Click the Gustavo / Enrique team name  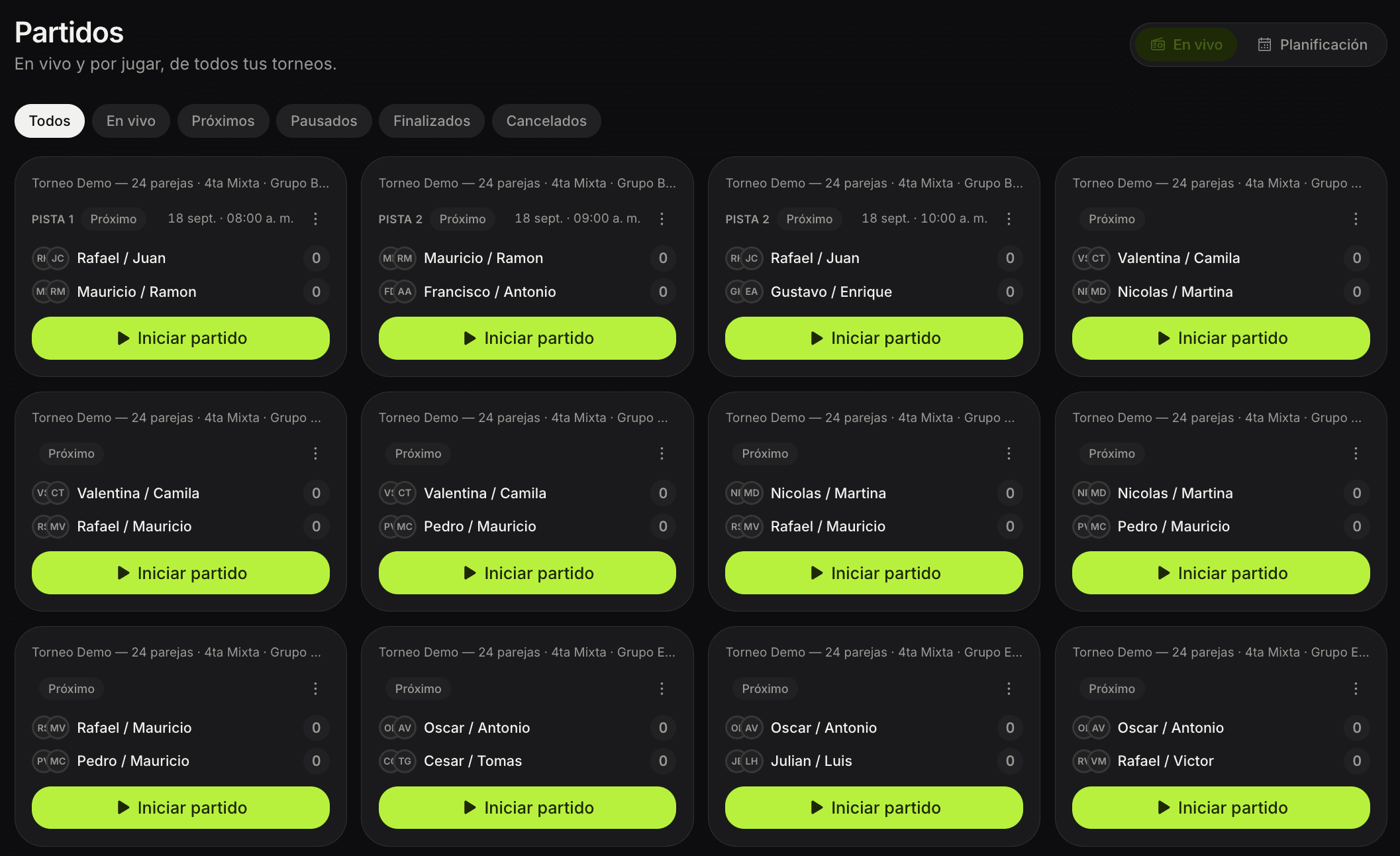click(x=831, y=292)
